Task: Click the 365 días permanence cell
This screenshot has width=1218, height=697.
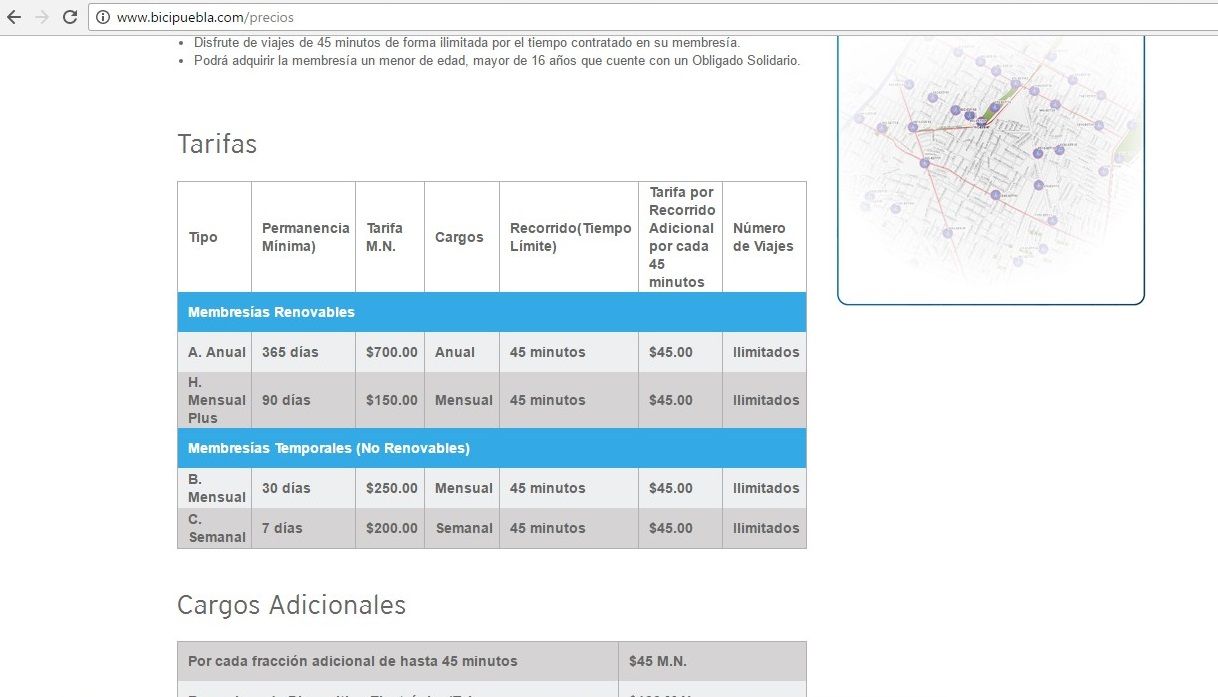Action: point(304,352)
